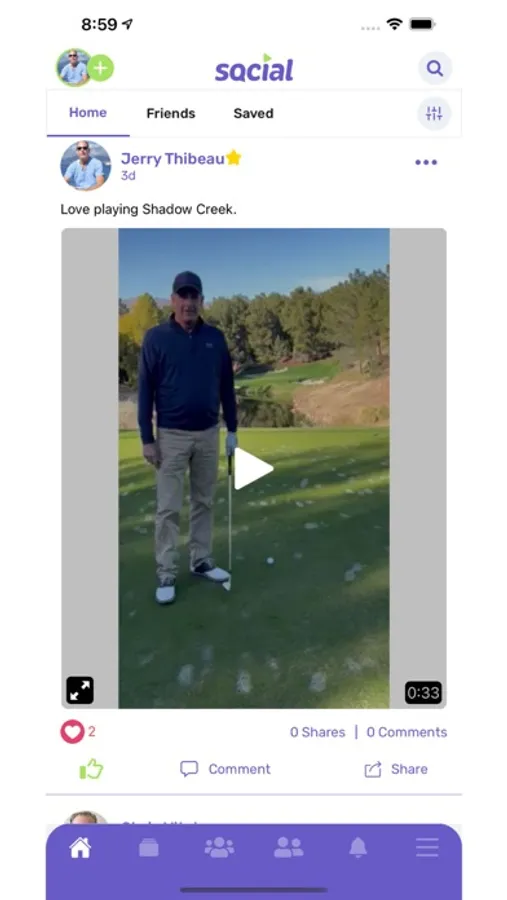Viewport: 507px width, 900px height.
Task: Open the feed filter sliders icon
Action: pos(434,114)
